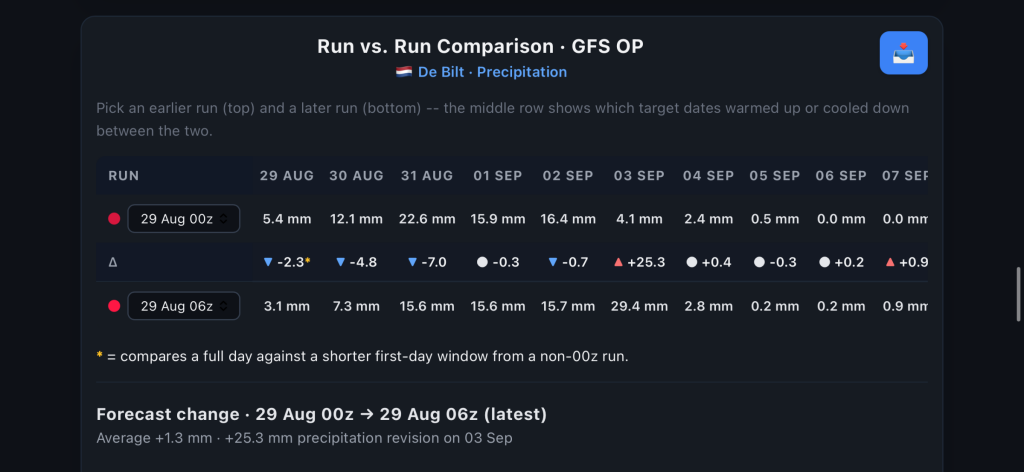This screenshot has width=1024, height=472.
Task: Click the De Bilt · Precipitation link
Action: tap(492, 72)
